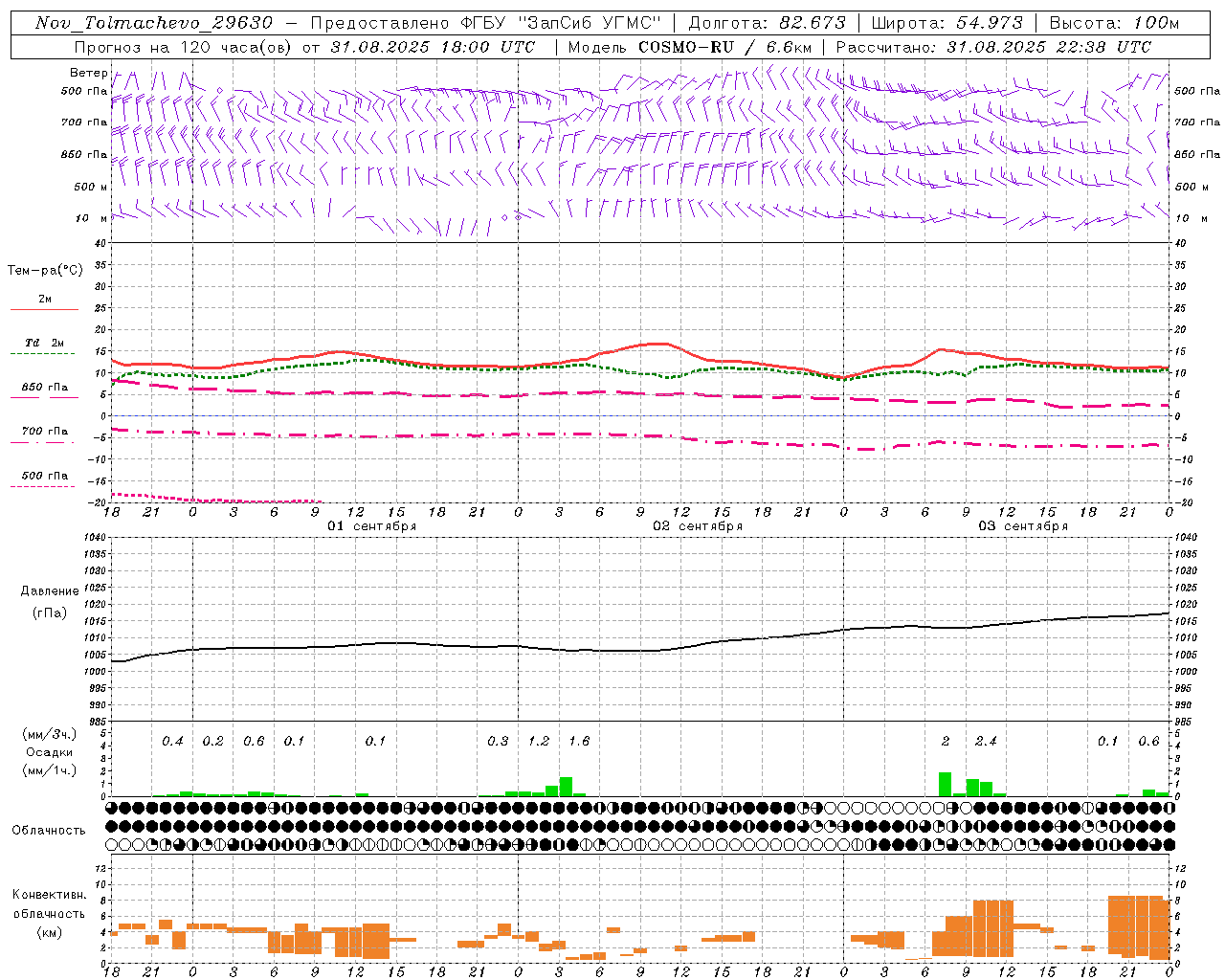Click the 850 гПа temperature legend entry

pyautogui.click(x=44, y=388)
